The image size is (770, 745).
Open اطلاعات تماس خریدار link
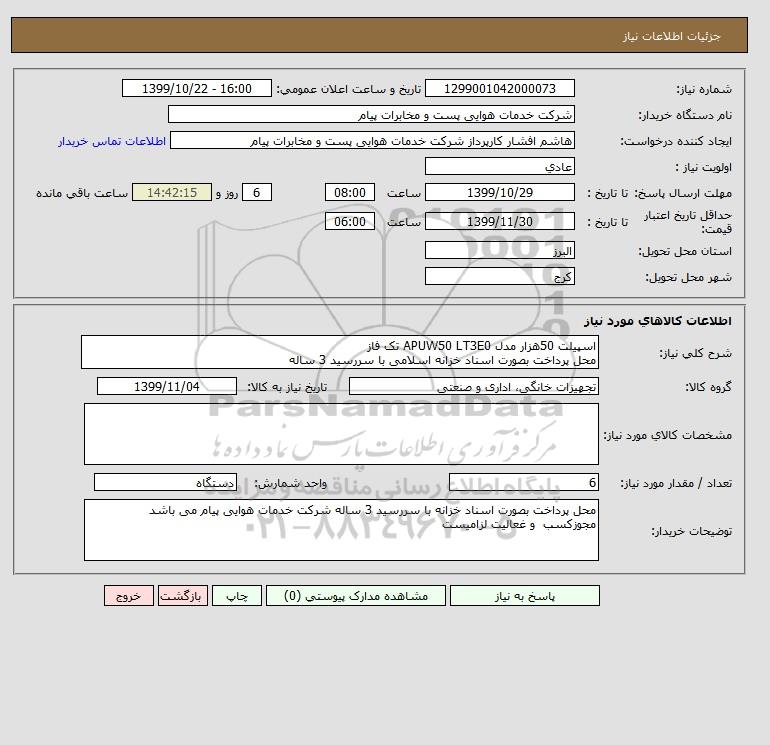coord(112,141)
